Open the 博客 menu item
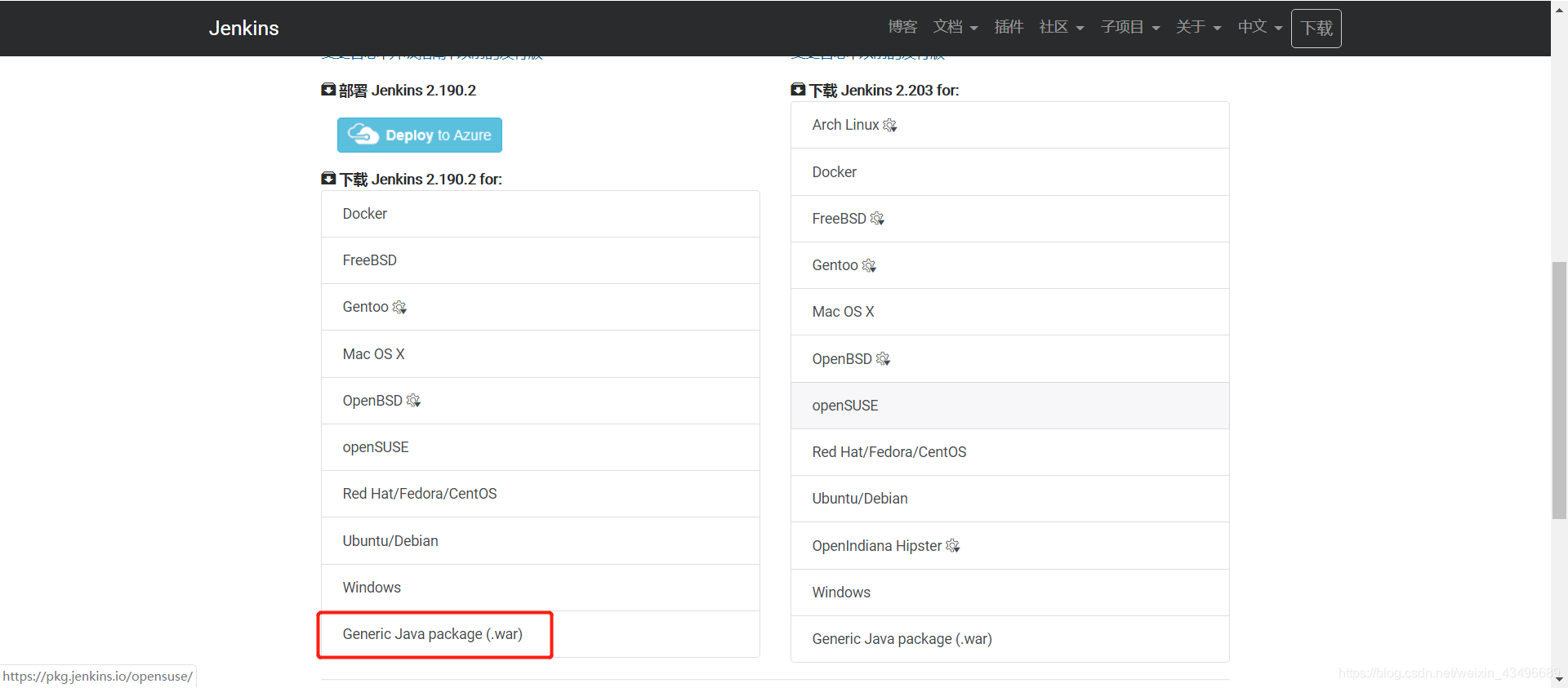Screen dimensions: 1568x688 click(902, 27)
